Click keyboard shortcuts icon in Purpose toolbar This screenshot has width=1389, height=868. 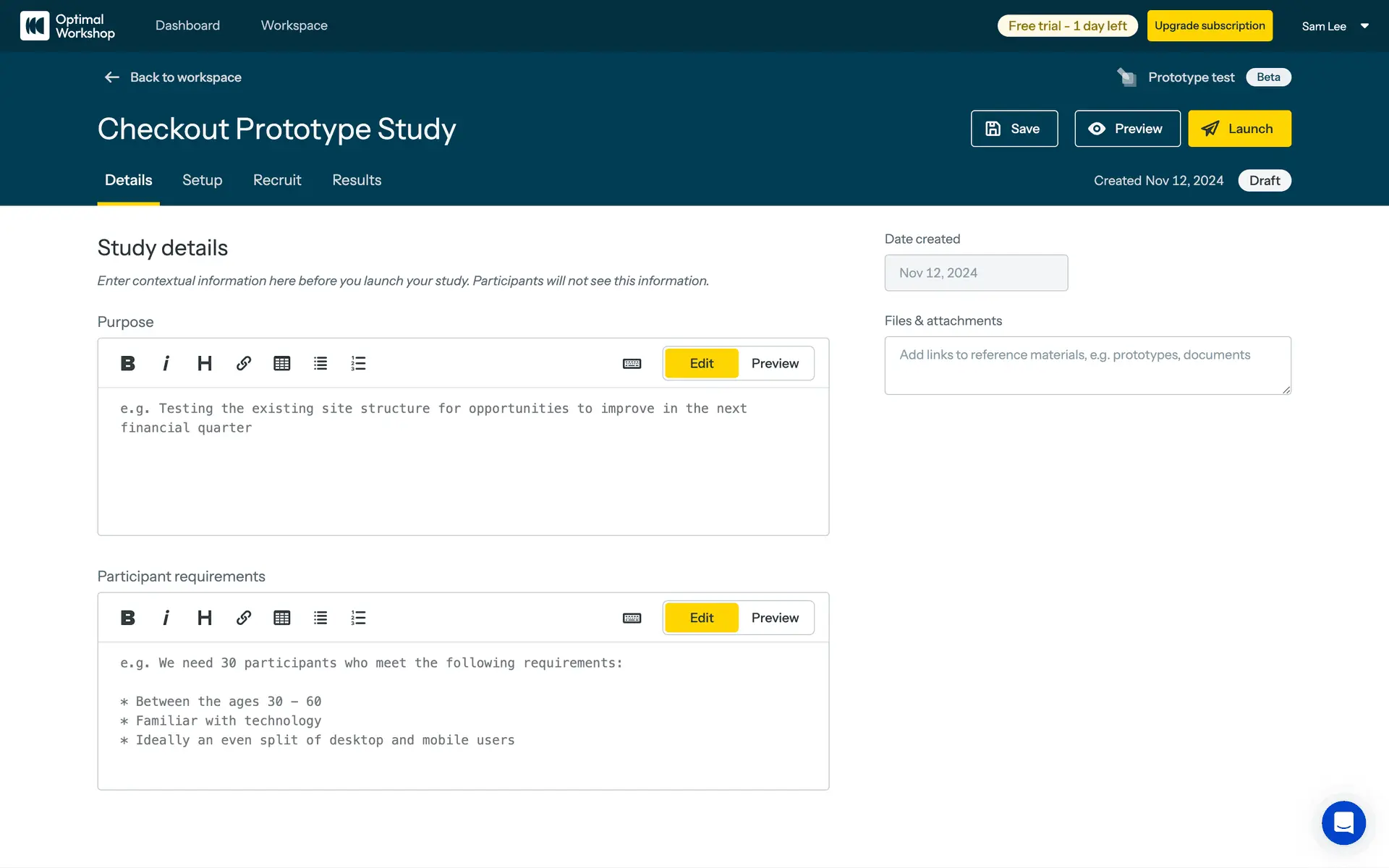tap(632, 363)
